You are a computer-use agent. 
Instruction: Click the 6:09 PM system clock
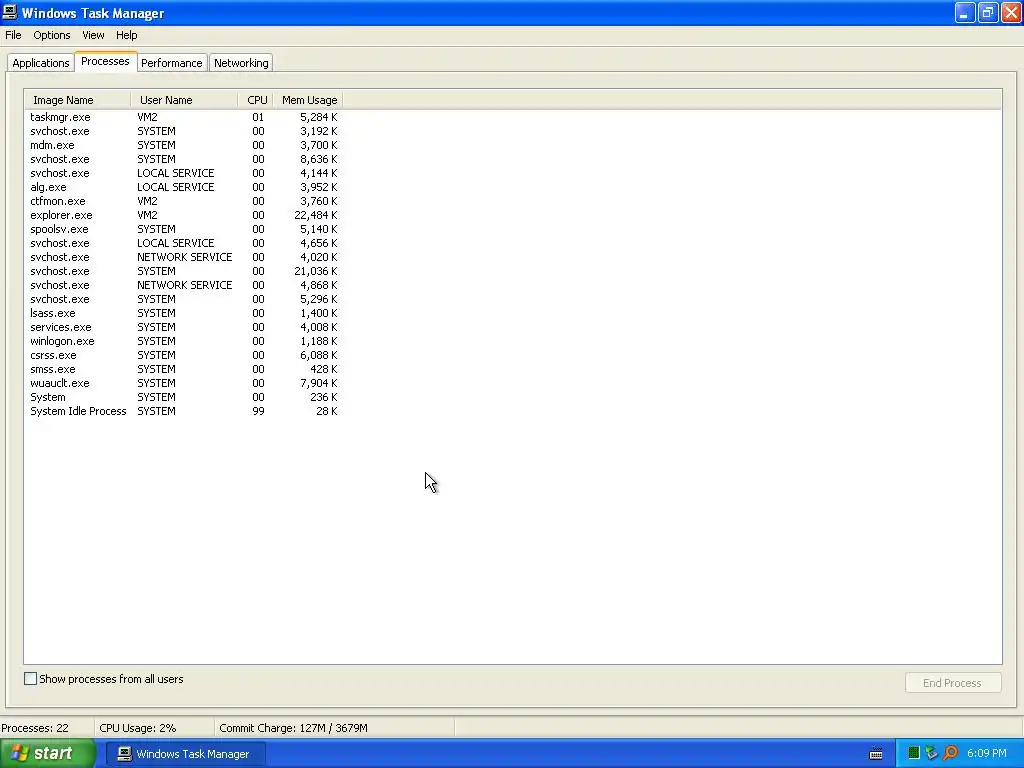coord(986,754)
